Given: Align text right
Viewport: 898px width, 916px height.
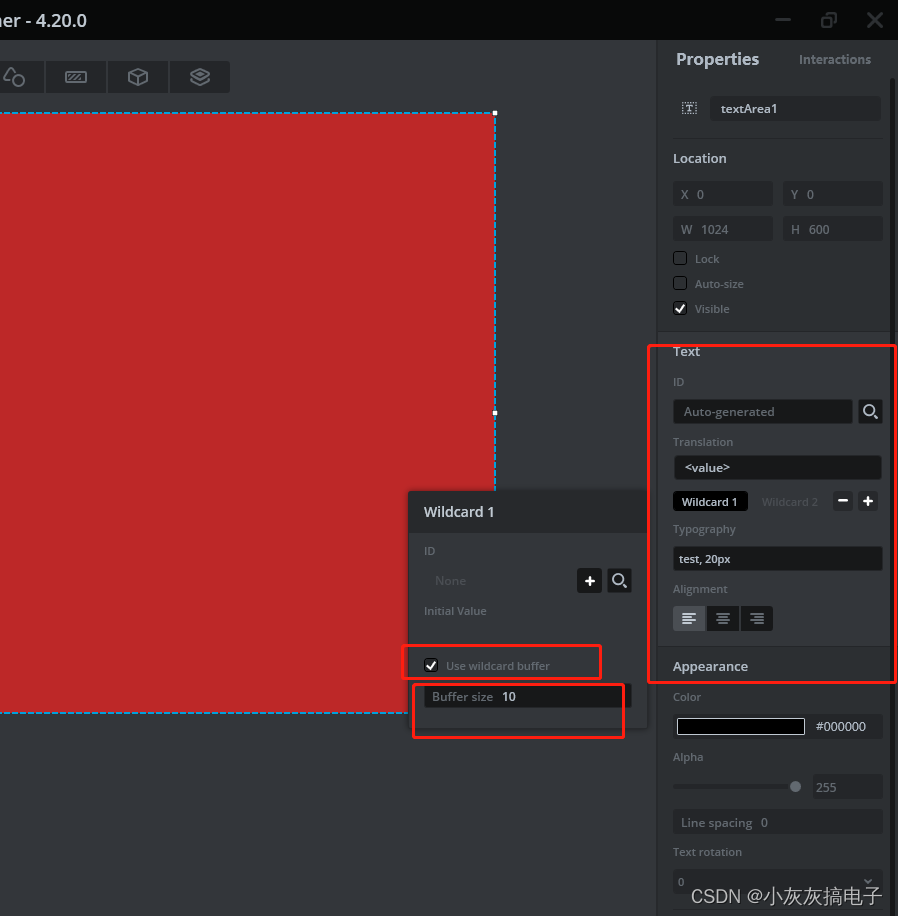Looking at the screenshot, I should (757, 619).
